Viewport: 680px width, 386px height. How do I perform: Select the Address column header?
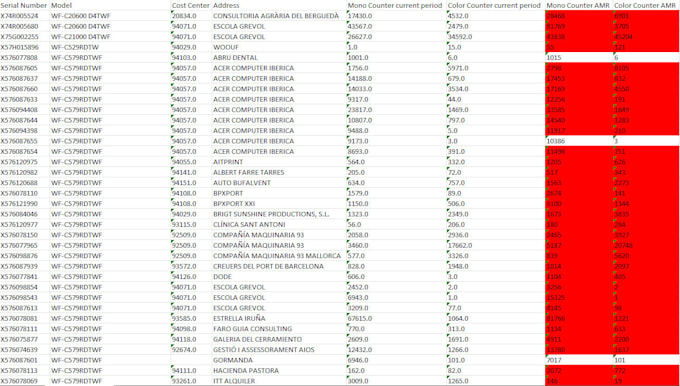(226, 6)
